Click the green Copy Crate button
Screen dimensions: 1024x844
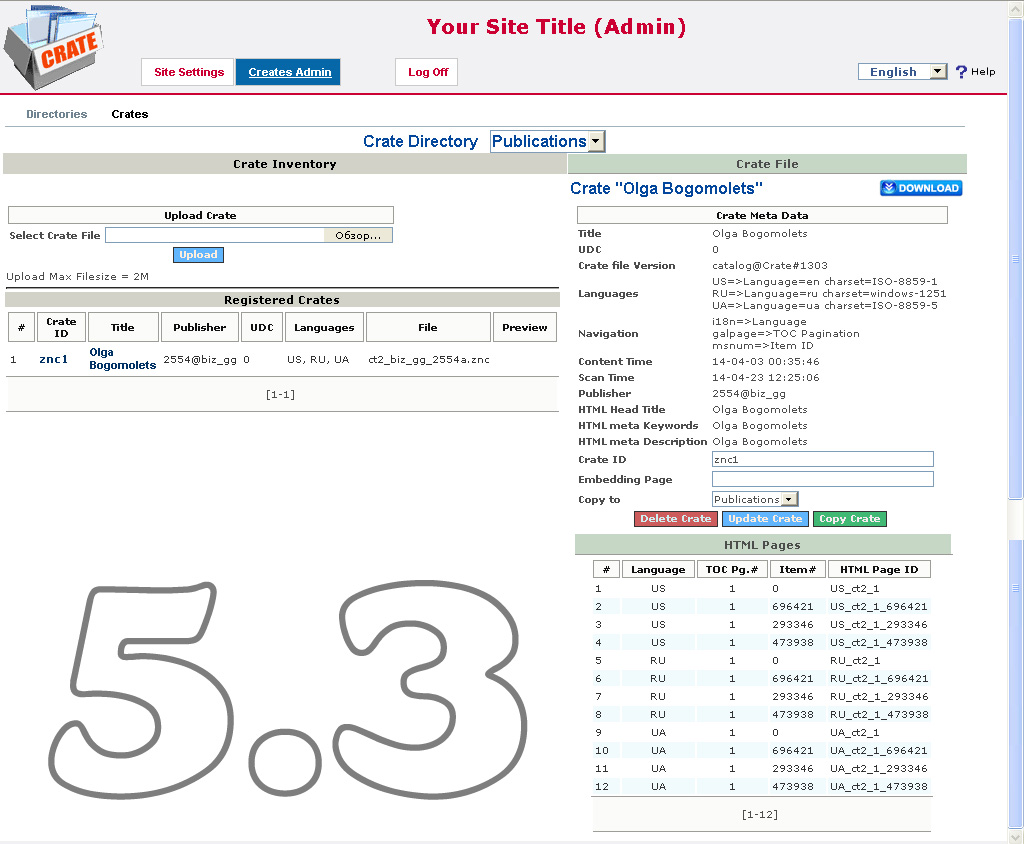tap(849, 519)
